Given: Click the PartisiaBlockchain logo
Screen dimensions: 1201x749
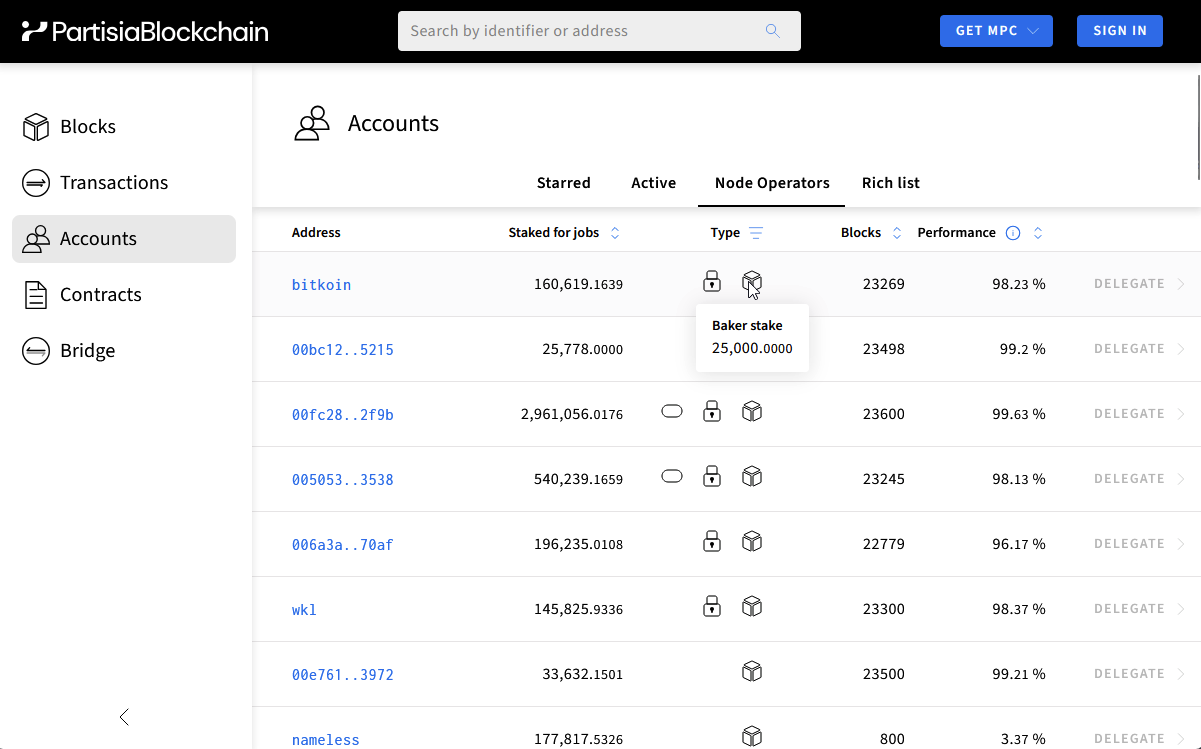Looking at the screenshot, I should 145,31.
